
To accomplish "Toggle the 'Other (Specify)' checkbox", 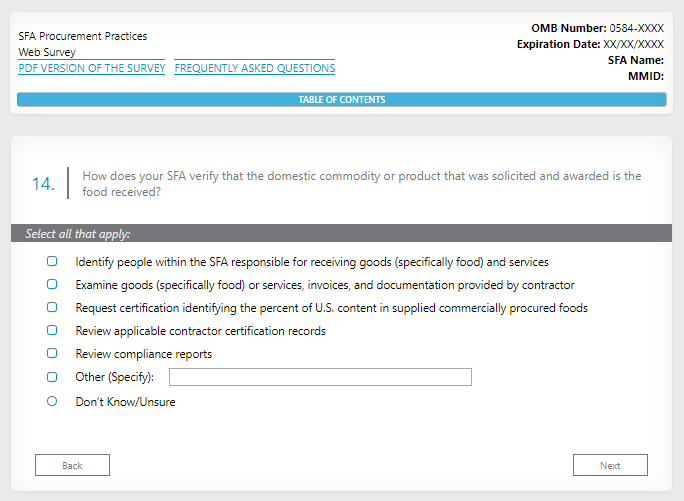I will 52,377.
